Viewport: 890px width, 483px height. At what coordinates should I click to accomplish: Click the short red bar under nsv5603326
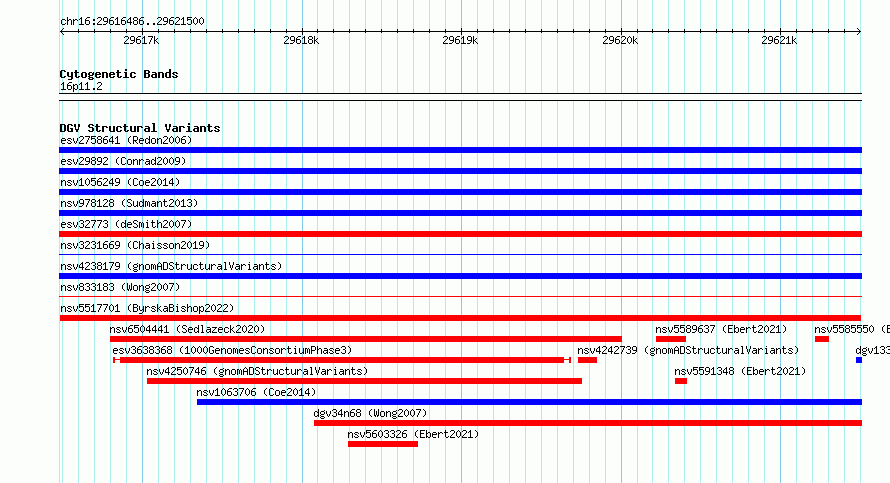[383, 444]
